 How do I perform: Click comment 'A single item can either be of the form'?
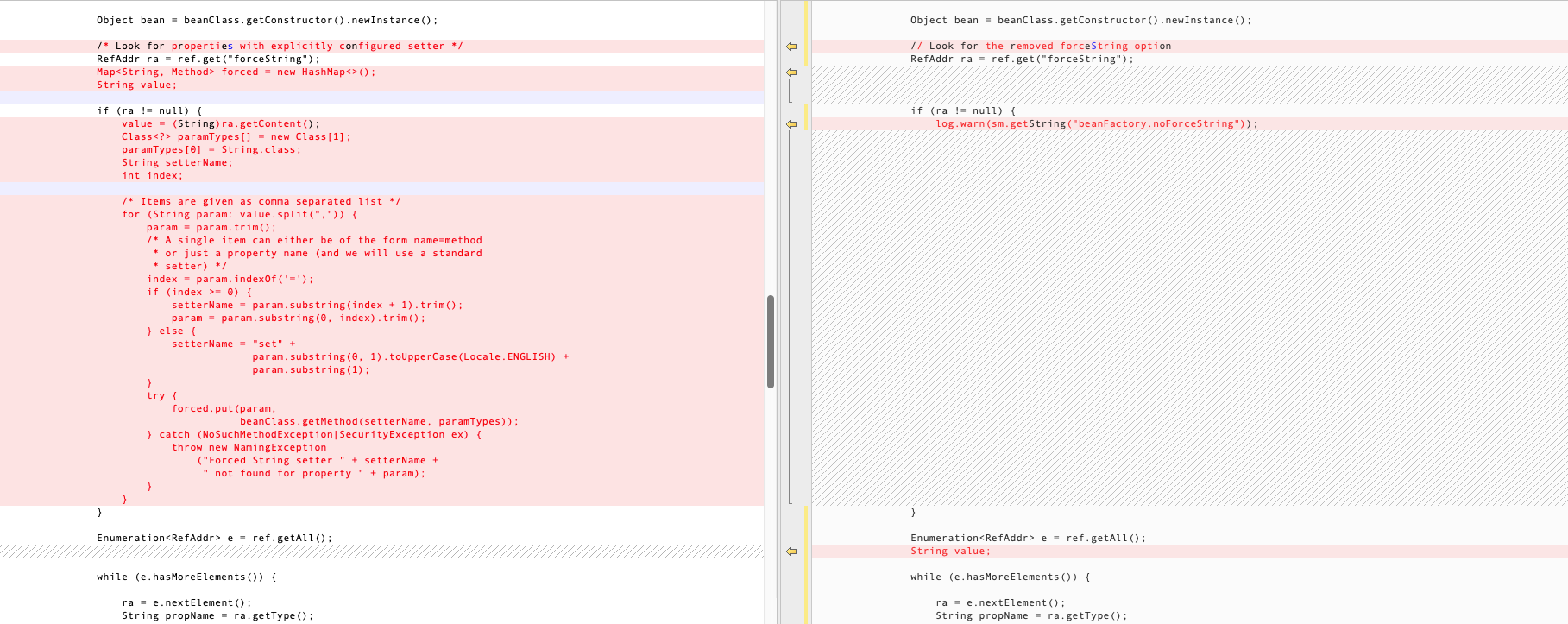[x=314, y=241]
